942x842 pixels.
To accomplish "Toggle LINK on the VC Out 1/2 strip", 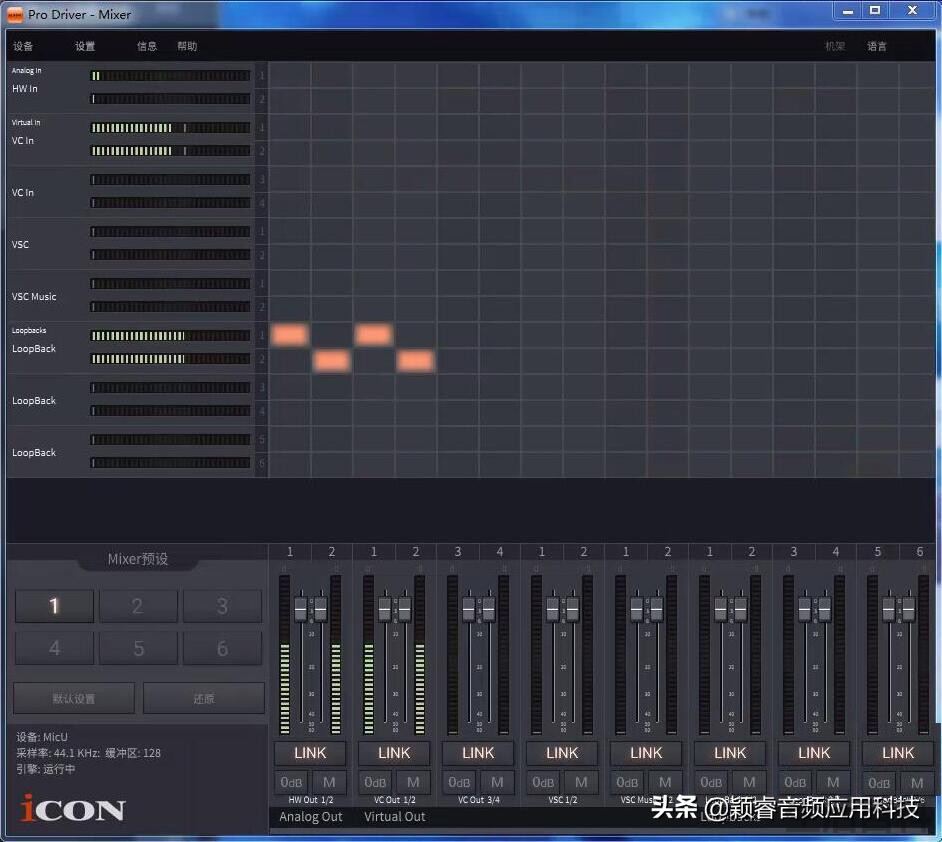I will coord(394,753).
